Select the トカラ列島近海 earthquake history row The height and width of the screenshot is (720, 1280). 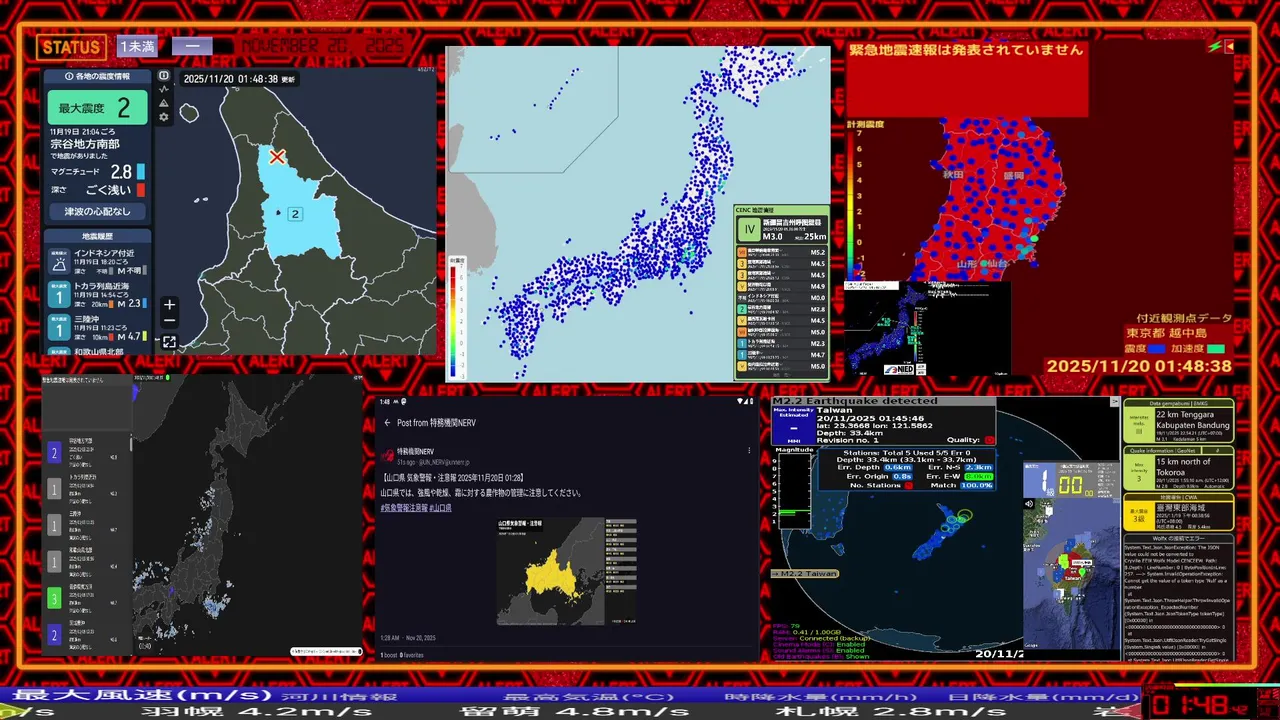(97, 294)
